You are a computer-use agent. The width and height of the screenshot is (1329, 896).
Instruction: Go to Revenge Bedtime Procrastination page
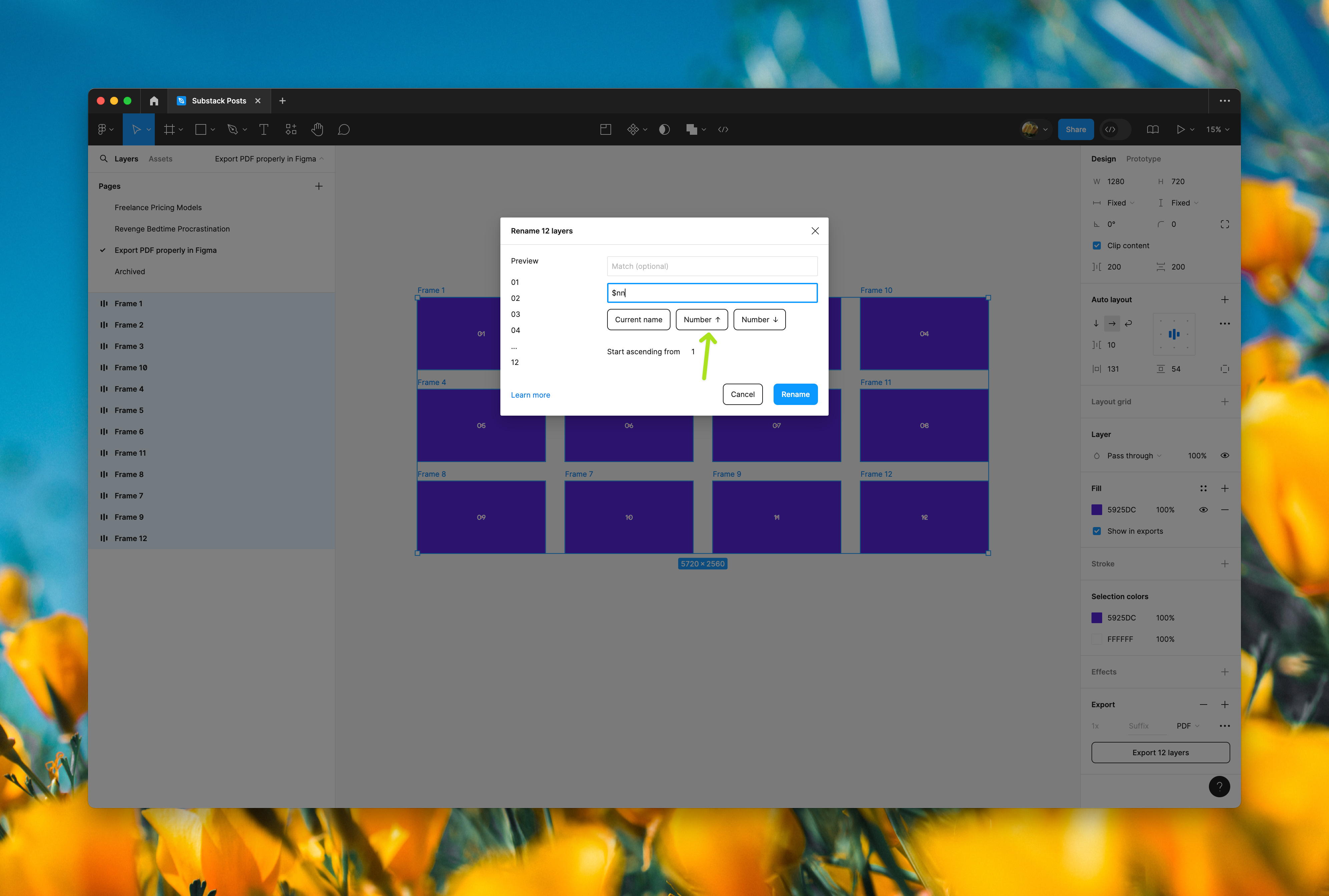(172, 229)
